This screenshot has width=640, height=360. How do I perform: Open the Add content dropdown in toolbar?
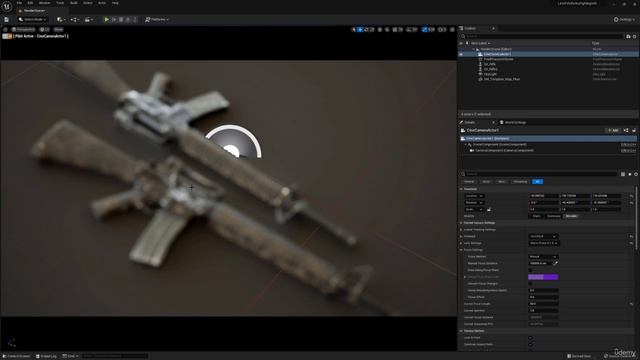(x=61, y=20)
